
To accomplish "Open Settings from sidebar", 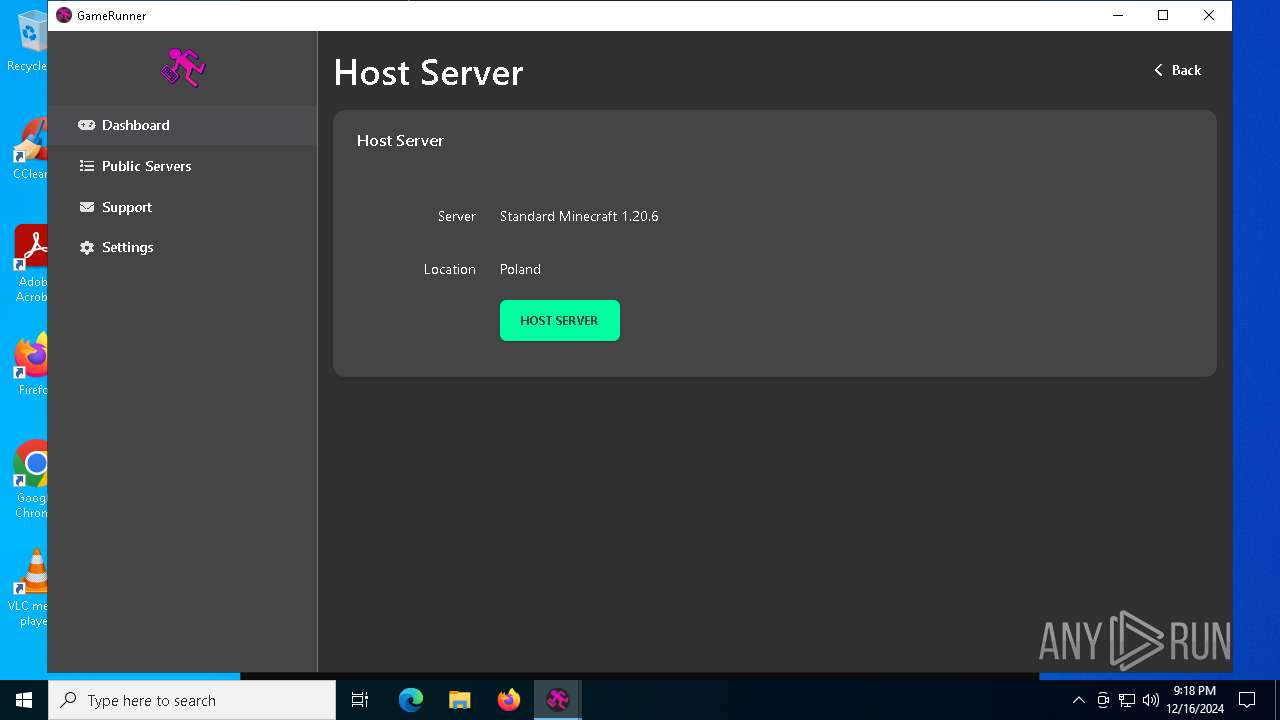I will tap(183, 247).
